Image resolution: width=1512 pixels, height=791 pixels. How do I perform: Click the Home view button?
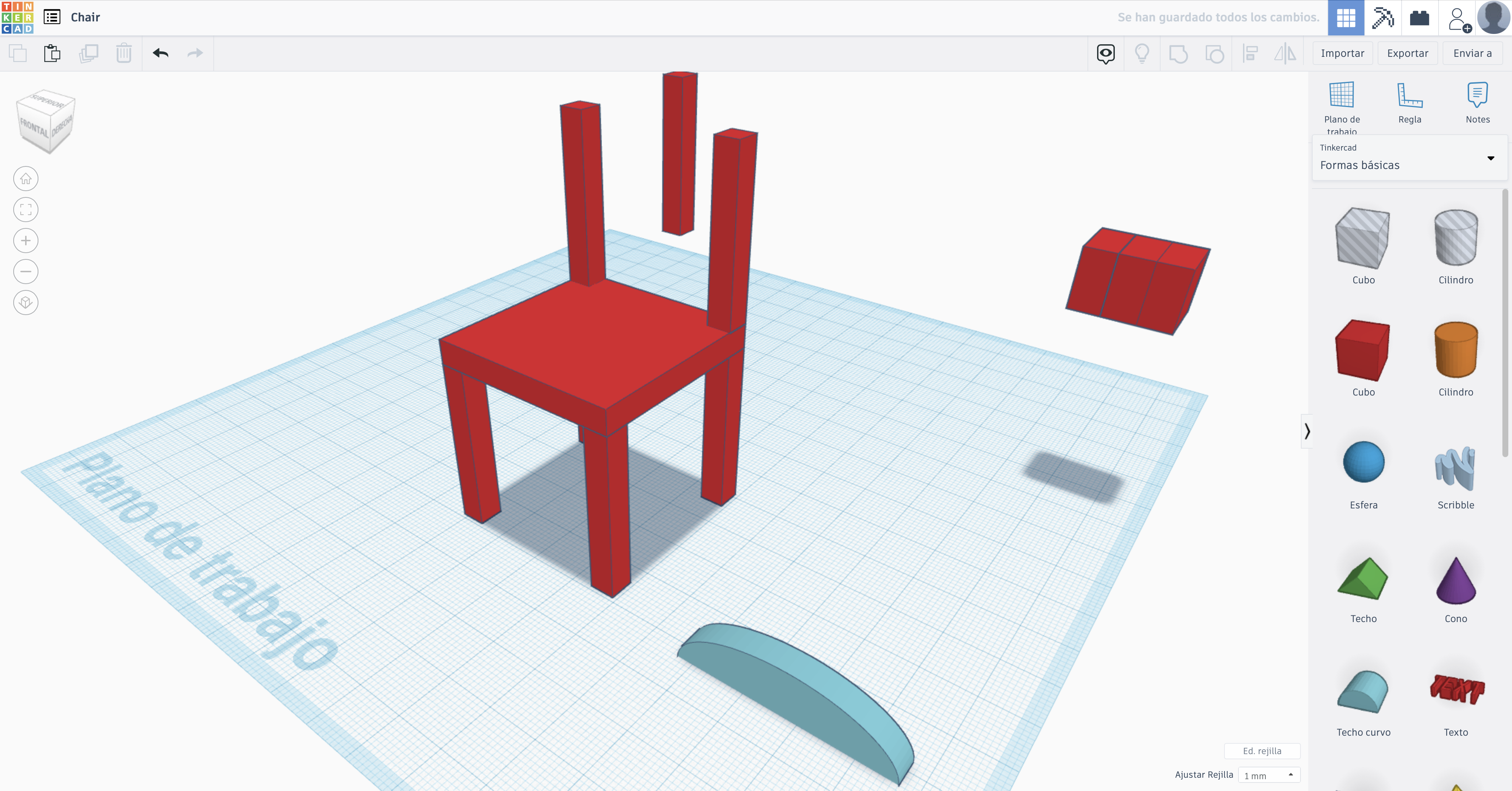(x=26, y=179)
